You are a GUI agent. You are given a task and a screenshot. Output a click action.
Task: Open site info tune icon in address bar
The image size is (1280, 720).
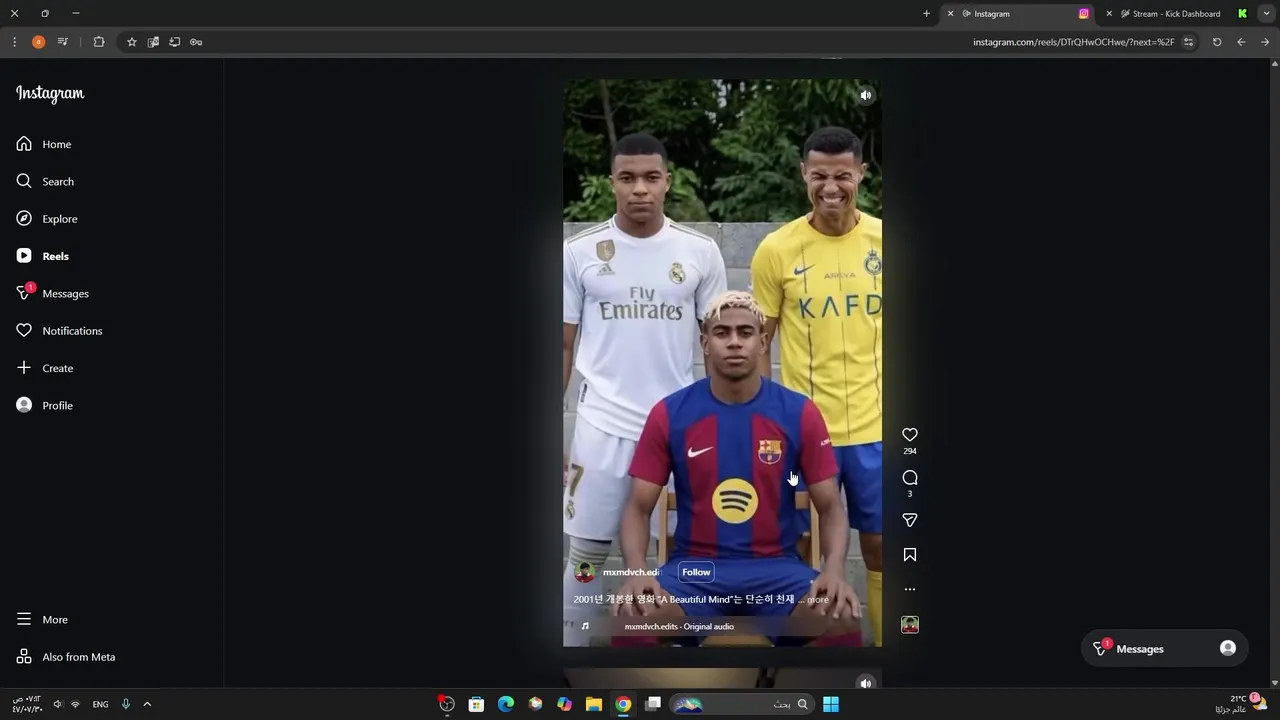point(1188,42)
